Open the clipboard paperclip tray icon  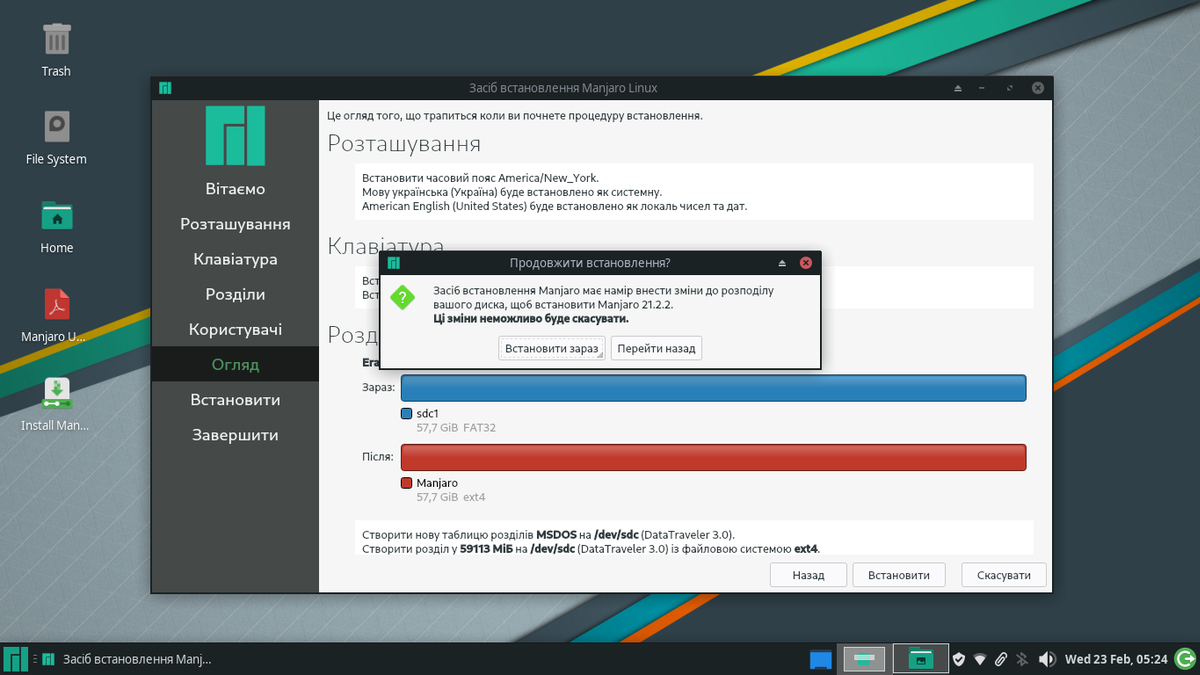point(1001,659)
